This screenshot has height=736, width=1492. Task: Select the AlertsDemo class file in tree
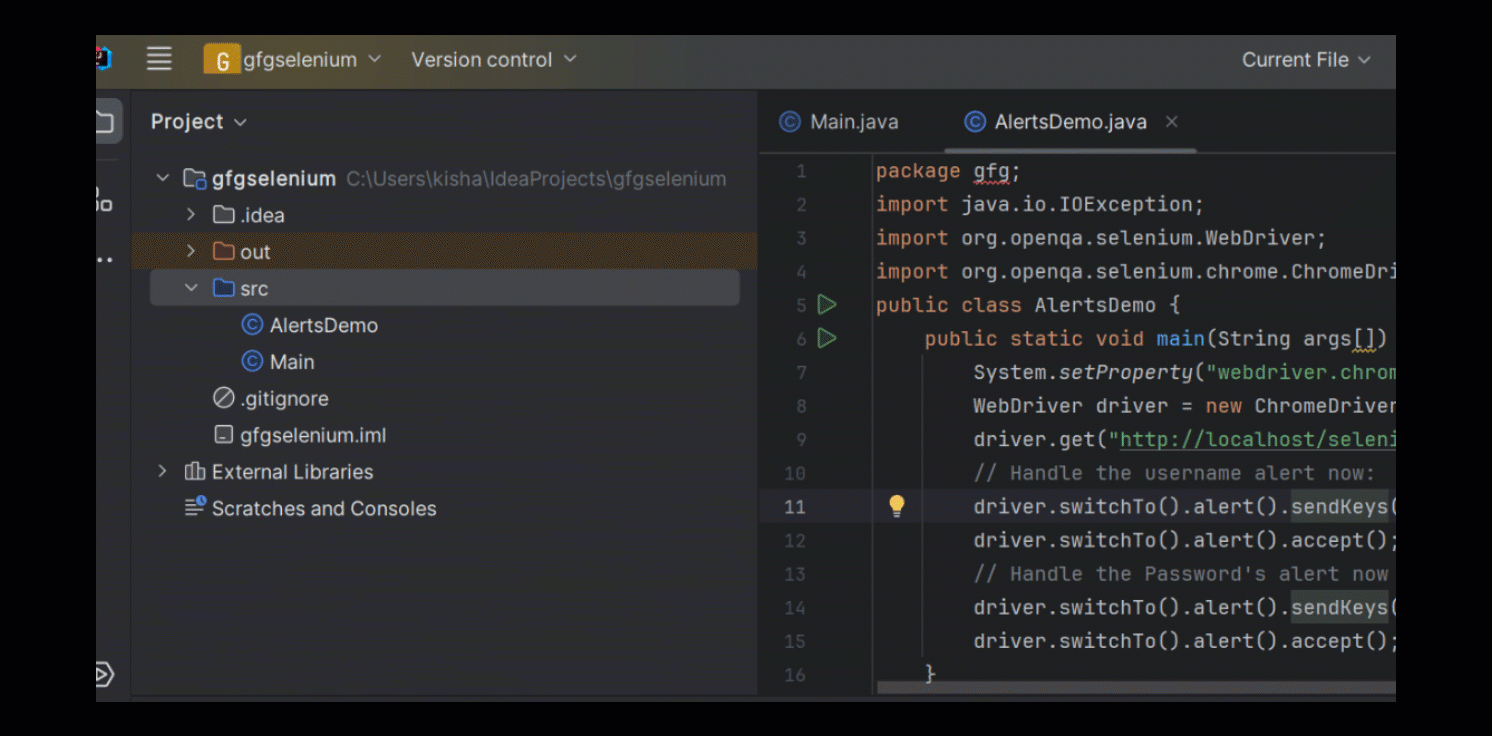(x=323, y=325)
